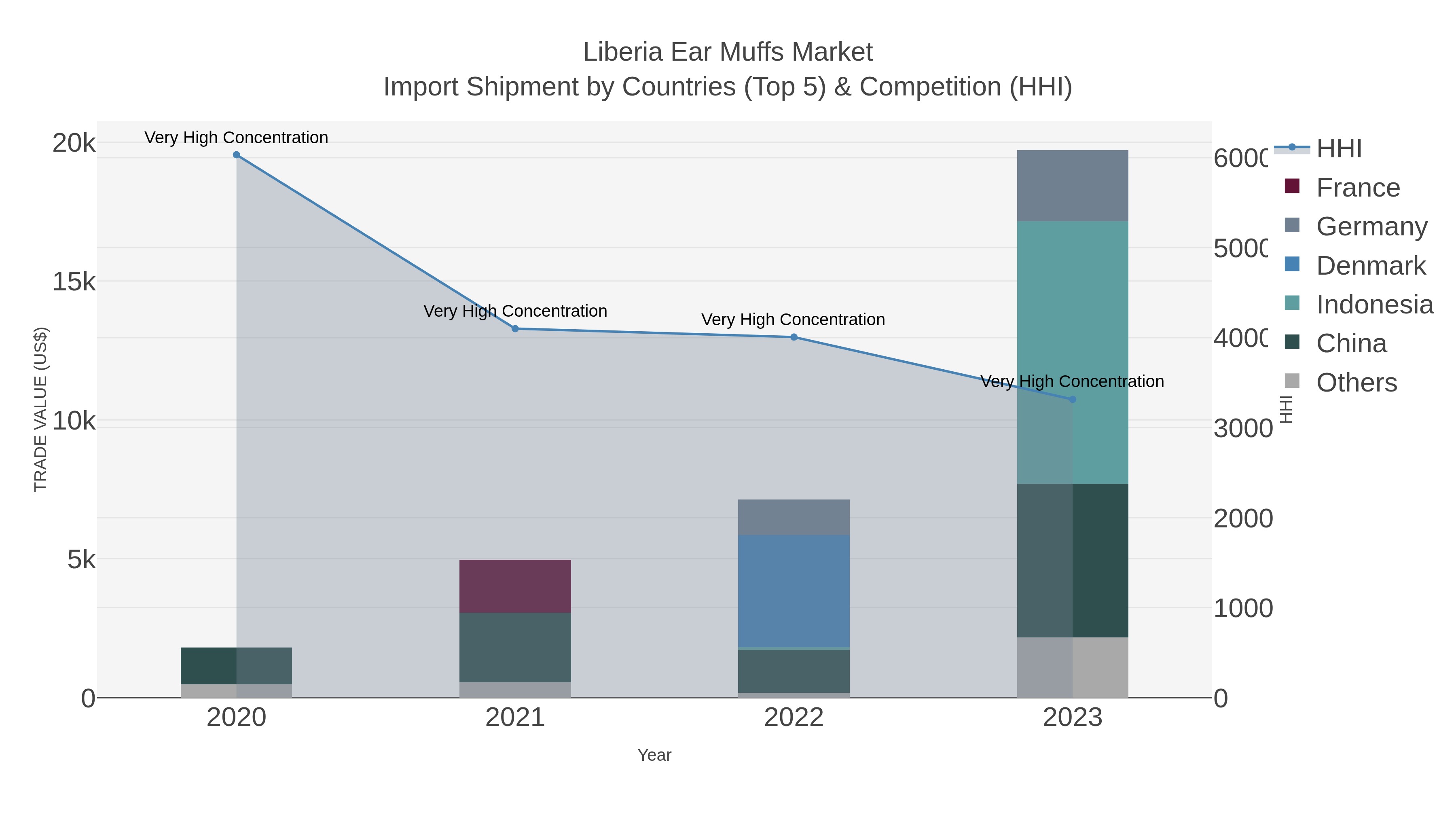Toggle Germany in the legend
The image size is (1456, 819).
1356,226
